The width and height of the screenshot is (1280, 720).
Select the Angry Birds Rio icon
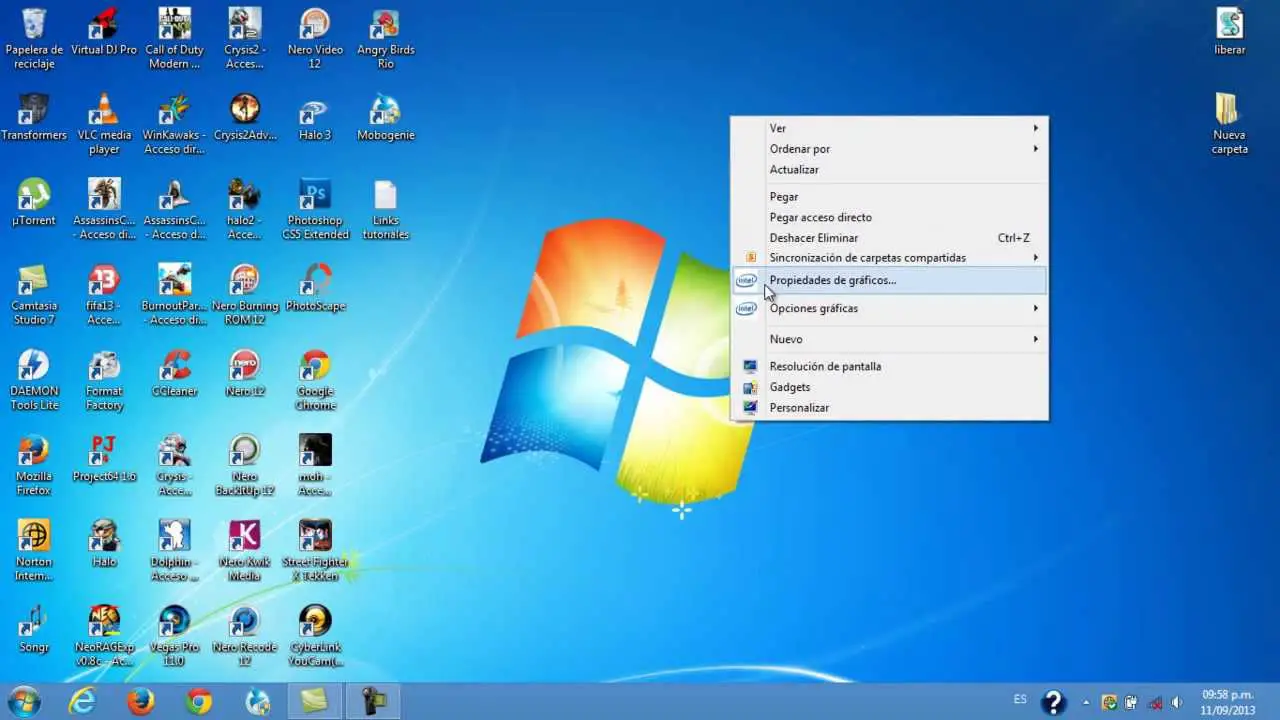(385, 39)
